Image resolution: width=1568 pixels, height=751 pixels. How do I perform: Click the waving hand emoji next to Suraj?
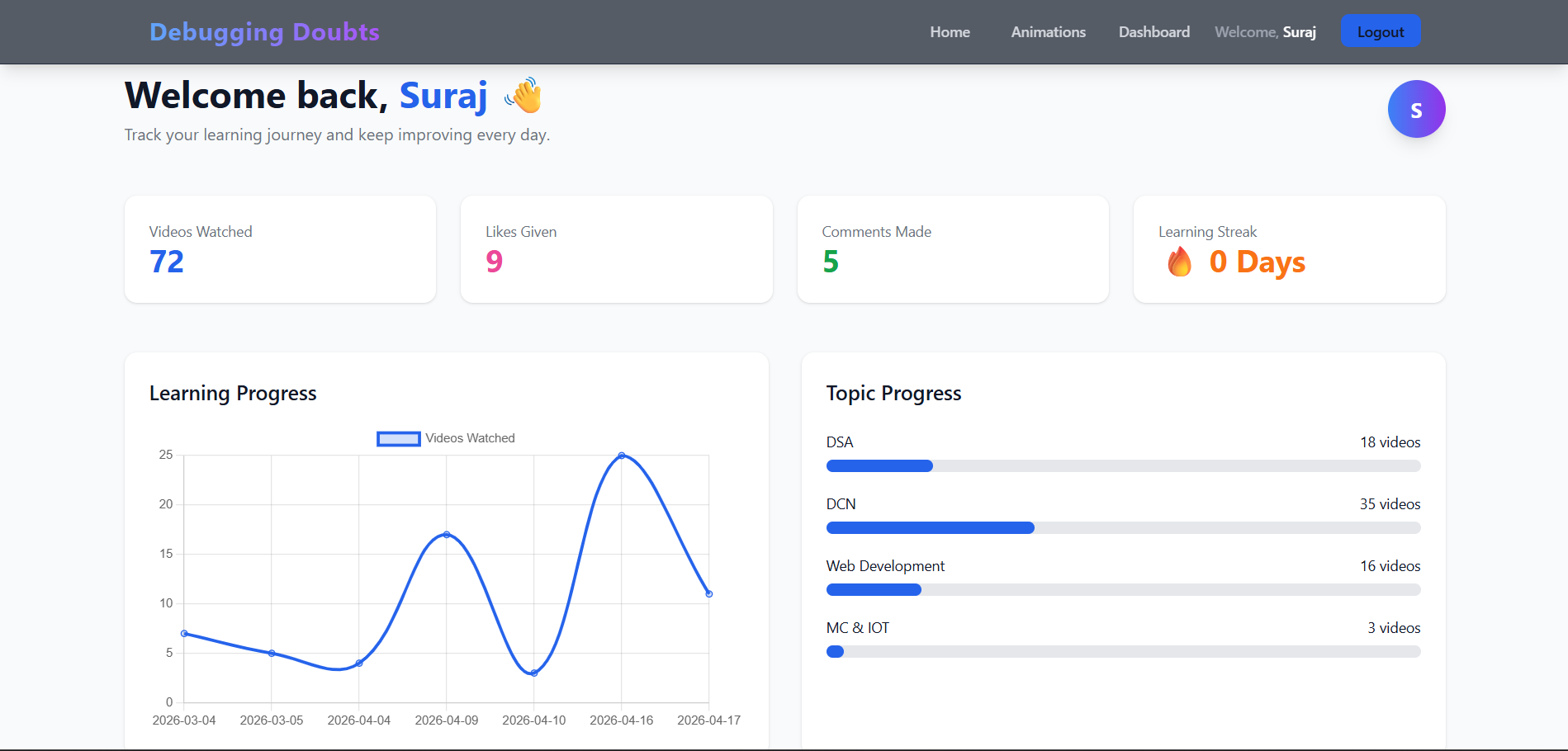[x=523, y=96]
